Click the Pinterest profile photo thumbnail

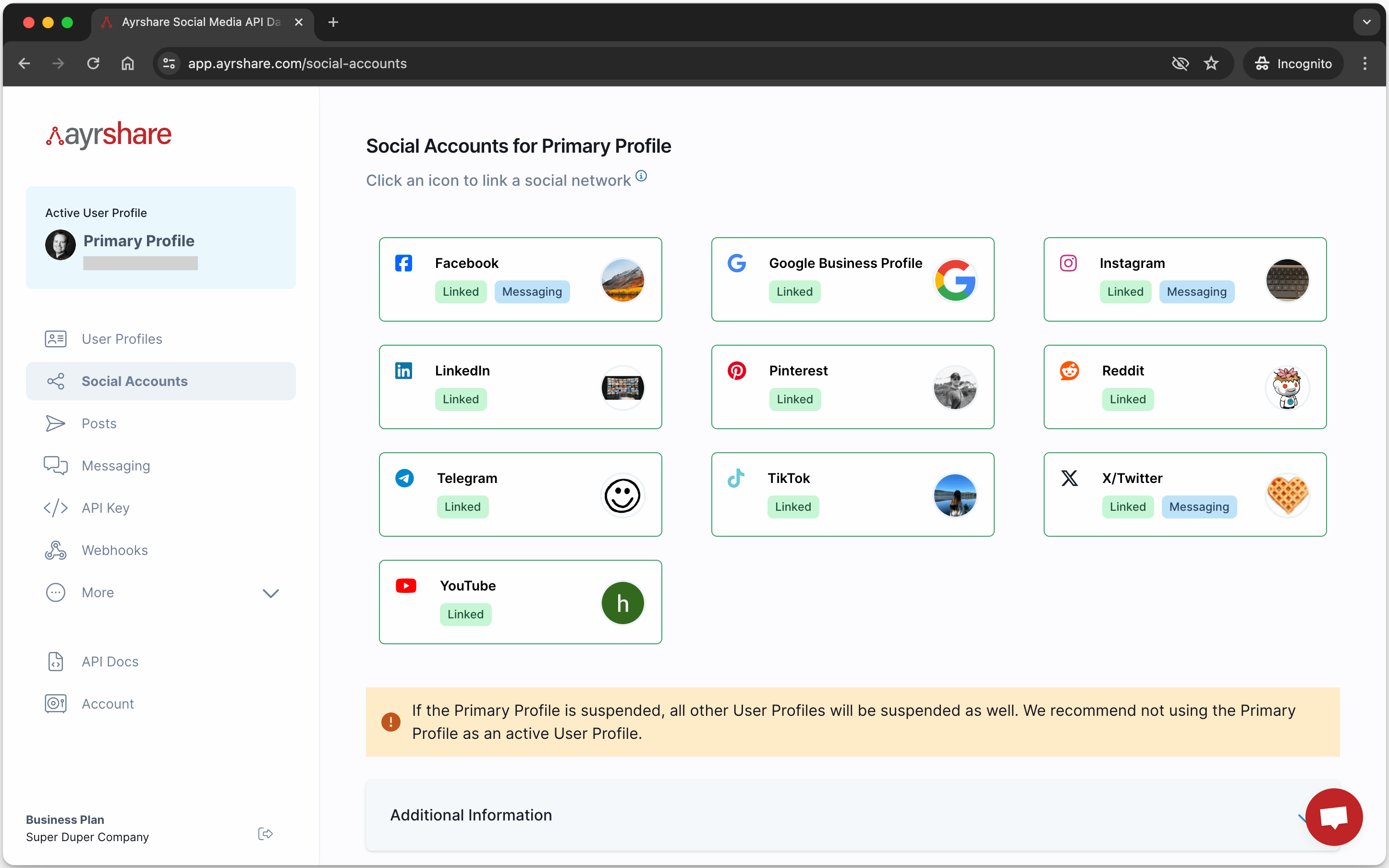coord(955,387)
